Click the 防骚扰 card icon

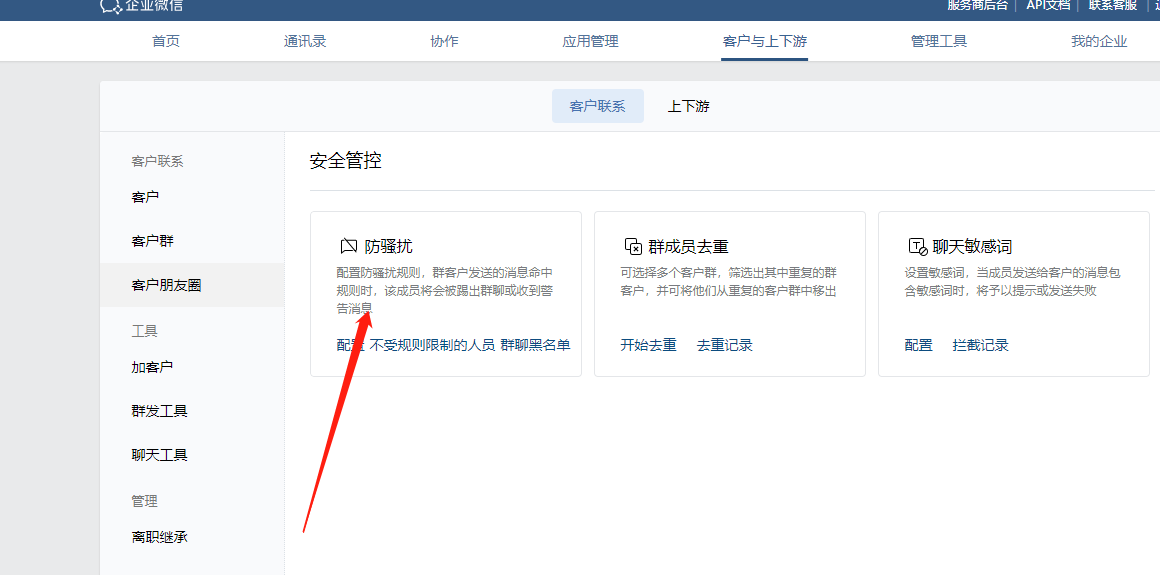click(x=348, y=246)
